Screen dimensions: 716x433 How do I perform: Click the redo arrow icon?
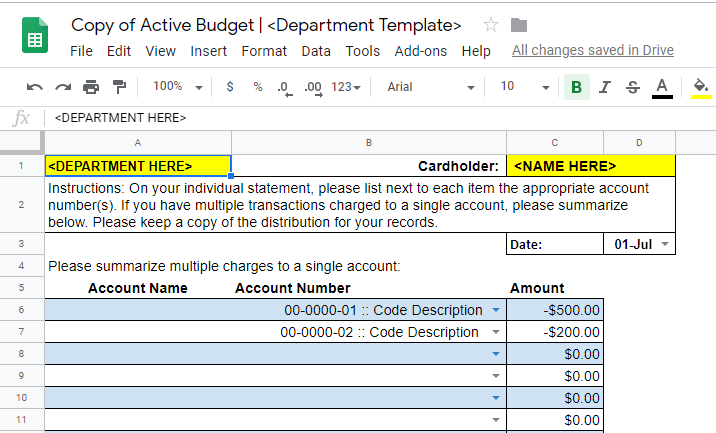tap(63, 87)
